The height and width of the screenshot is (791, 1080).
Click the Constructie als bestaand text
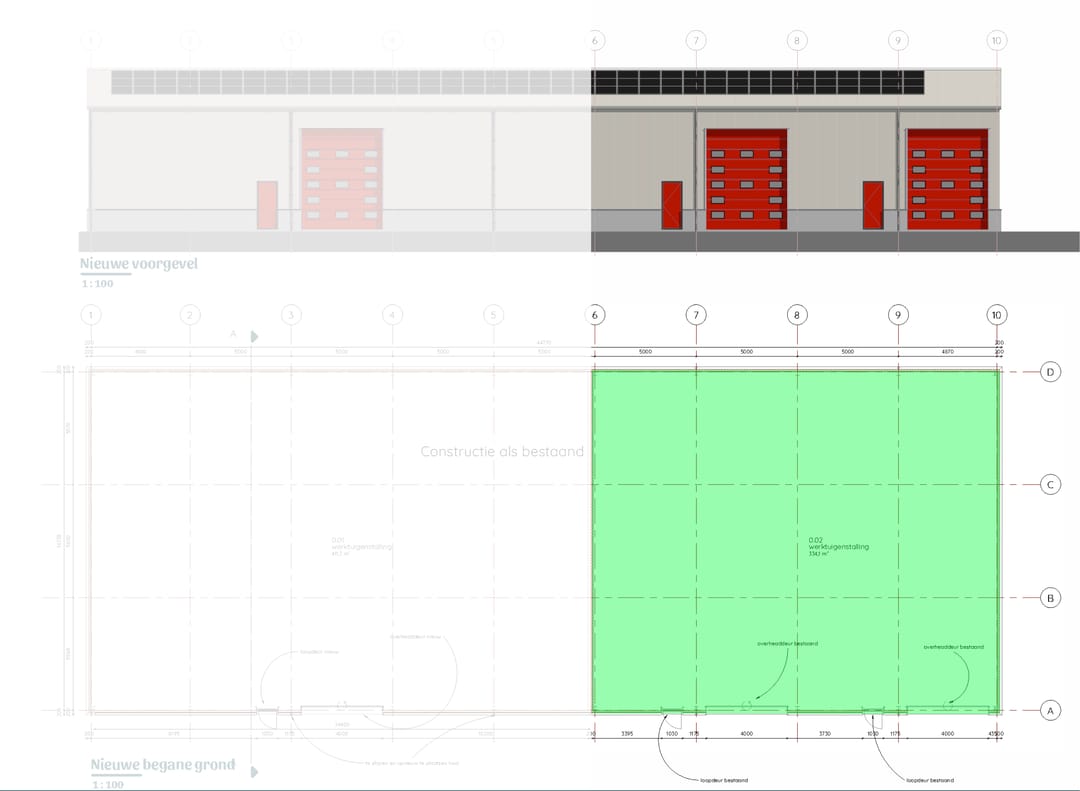(x=501, y=451)
